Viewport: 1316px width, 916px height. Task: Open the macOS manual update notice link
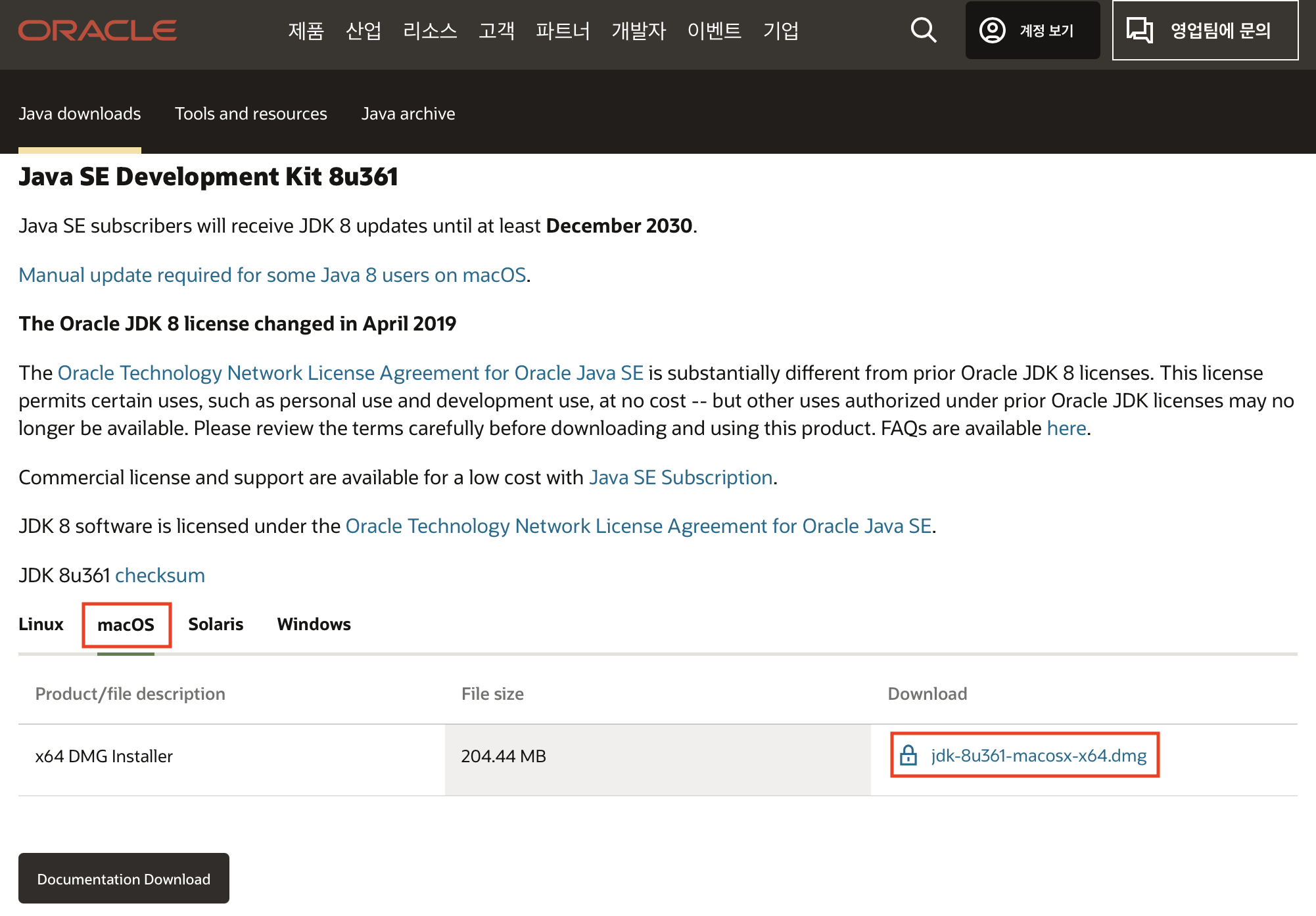(x=272, y=275)
